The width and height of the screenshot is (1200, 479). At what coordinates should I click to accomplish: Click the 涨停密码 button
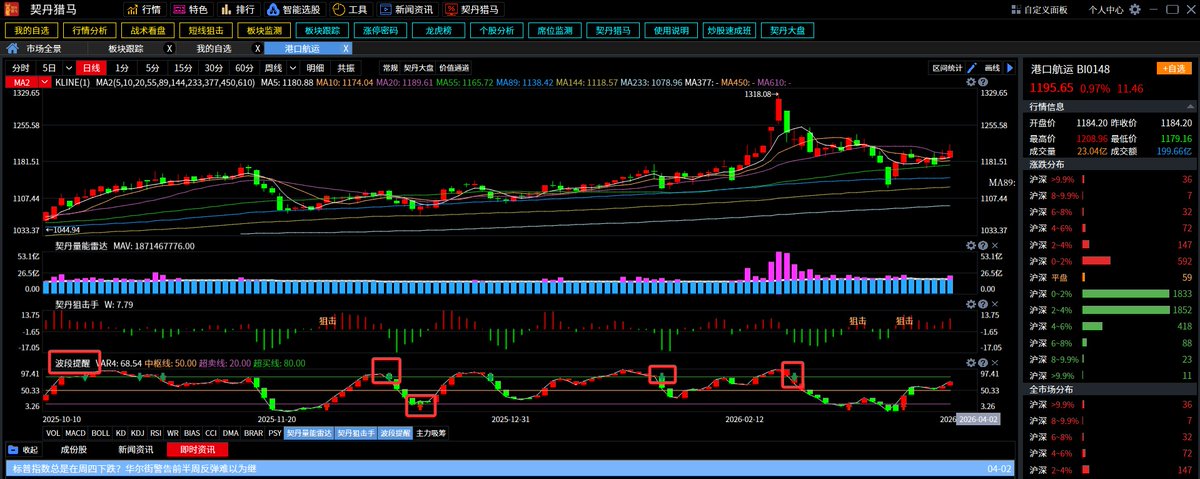click(x=382, y=31)
